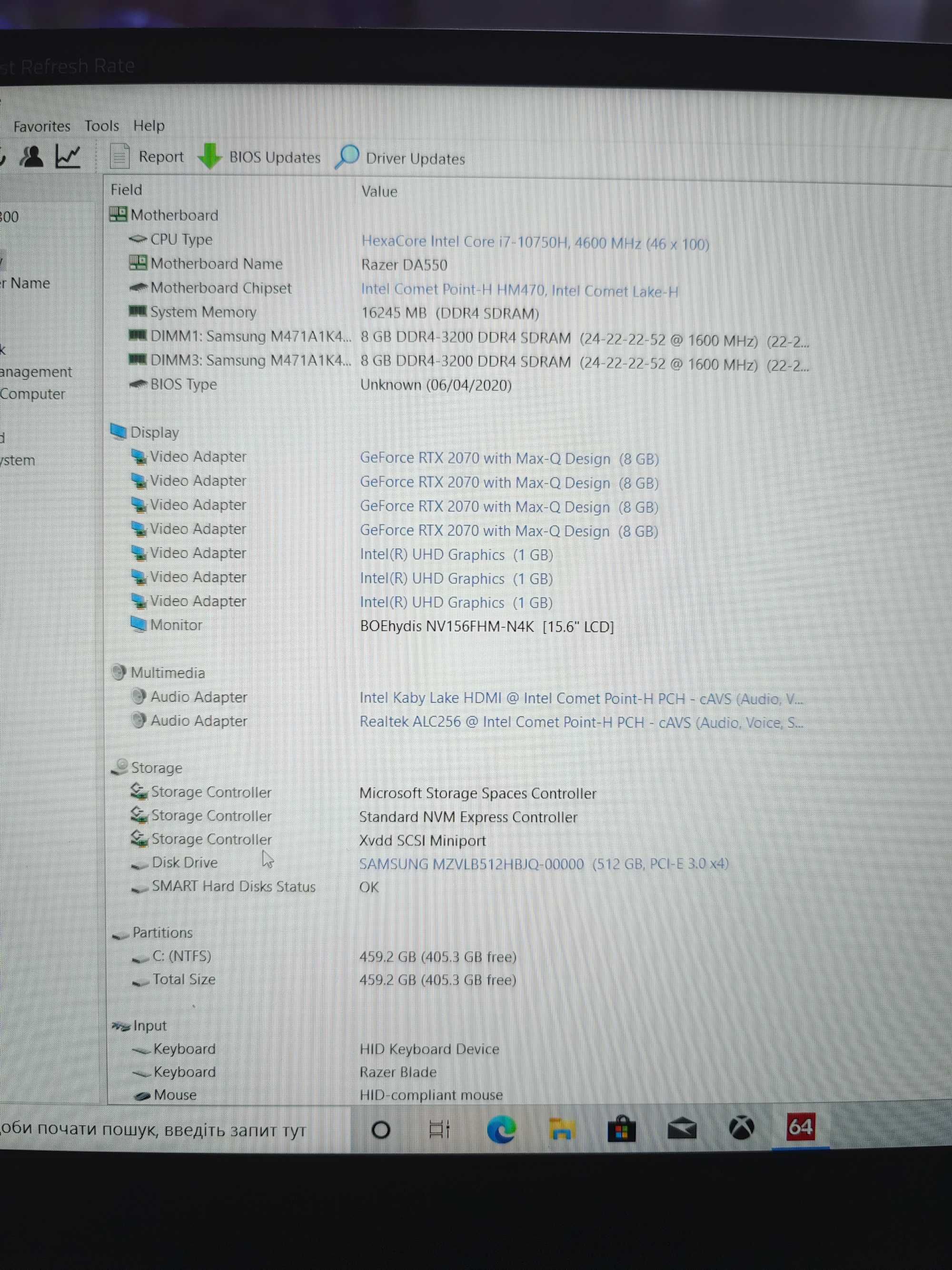Click the System Memory chip icon
Screen dimensions: 952x1270
pyautogui.click(x=138, y=310)
